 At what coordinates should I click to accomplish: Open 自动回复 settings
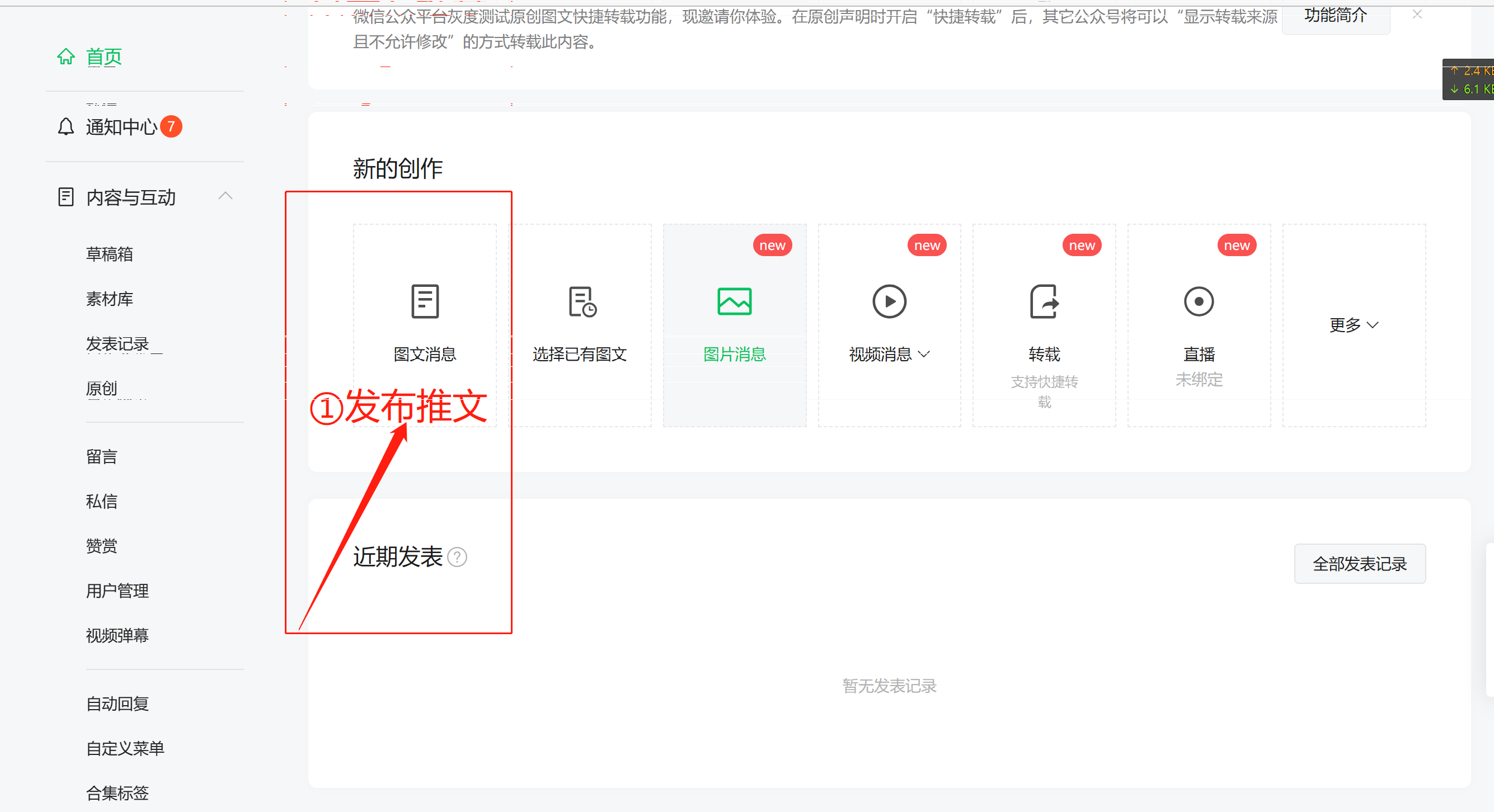[x=118, y=704]
